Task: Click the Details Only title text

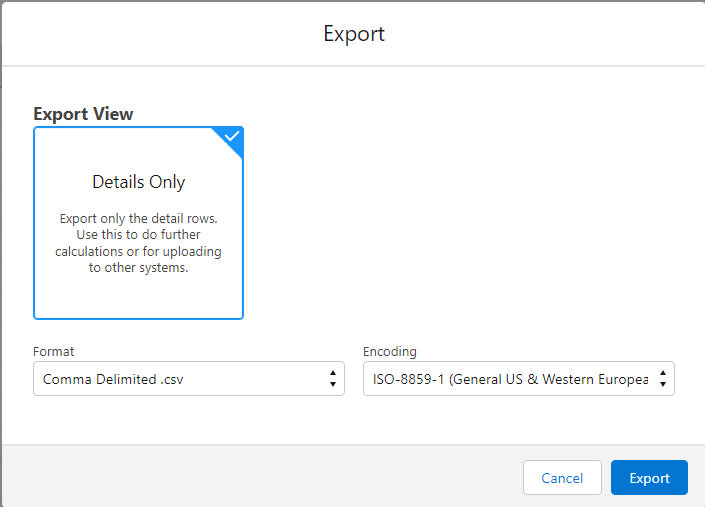Action: point(138,182)
